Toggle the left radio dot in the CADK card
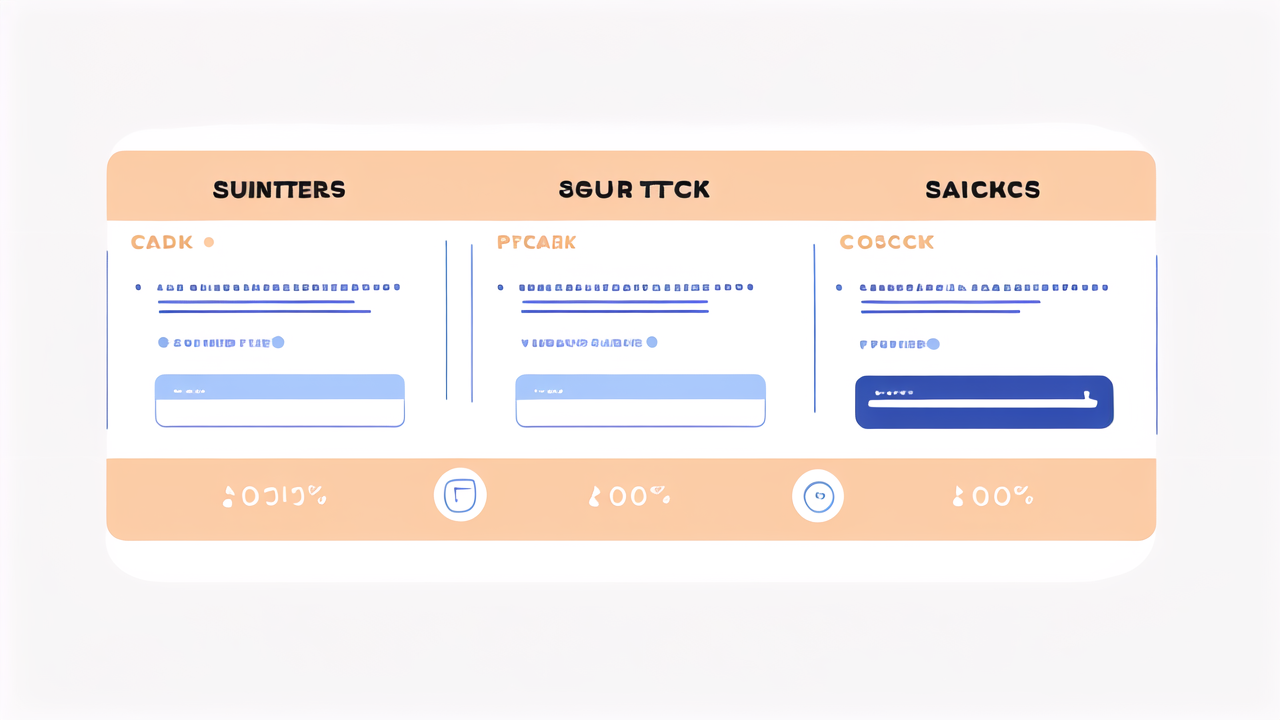1280x720 pixels. (x=163, y=342)
